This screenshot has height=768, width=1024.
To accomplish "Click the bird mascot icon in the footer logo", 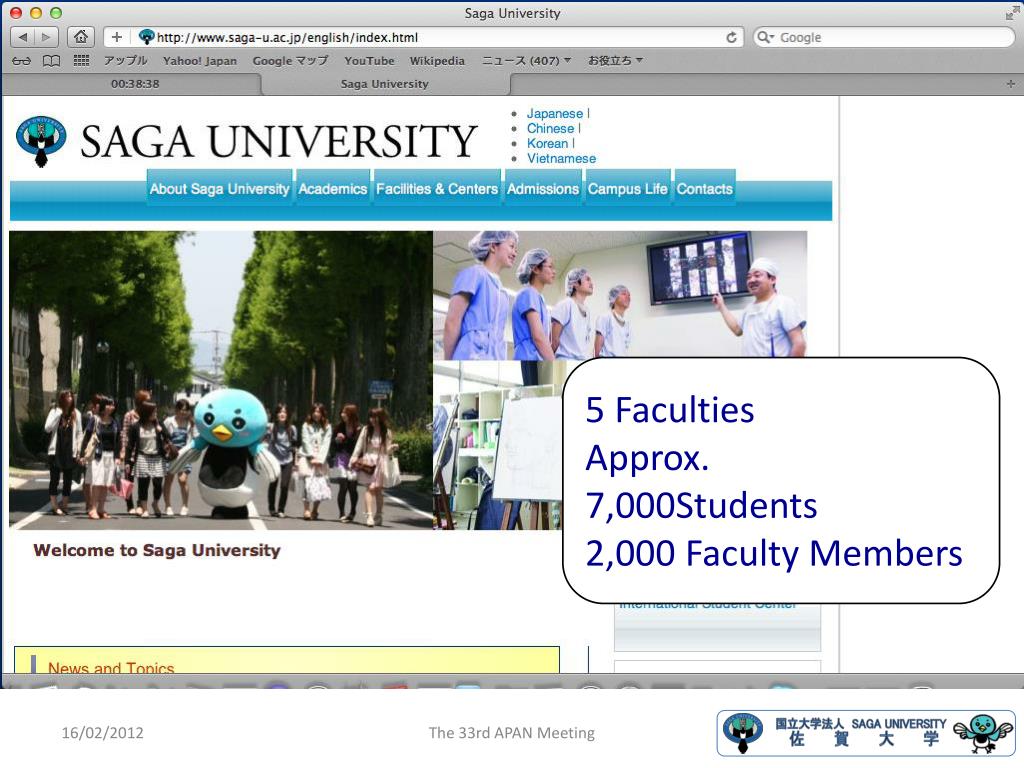I will click(983, 733).
